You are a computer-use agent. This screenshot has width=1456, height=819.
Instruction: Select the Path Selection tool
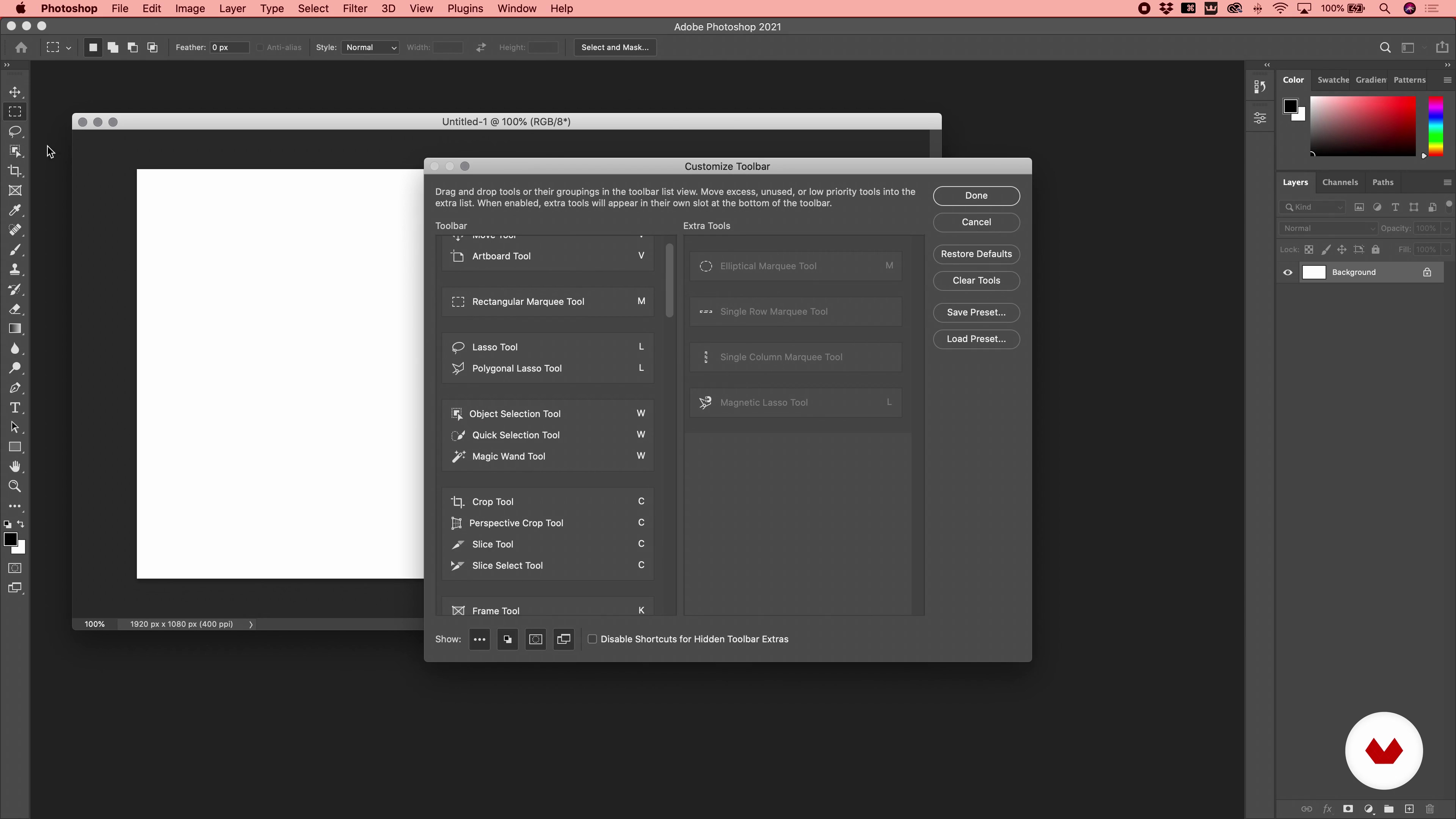point(15,427)
